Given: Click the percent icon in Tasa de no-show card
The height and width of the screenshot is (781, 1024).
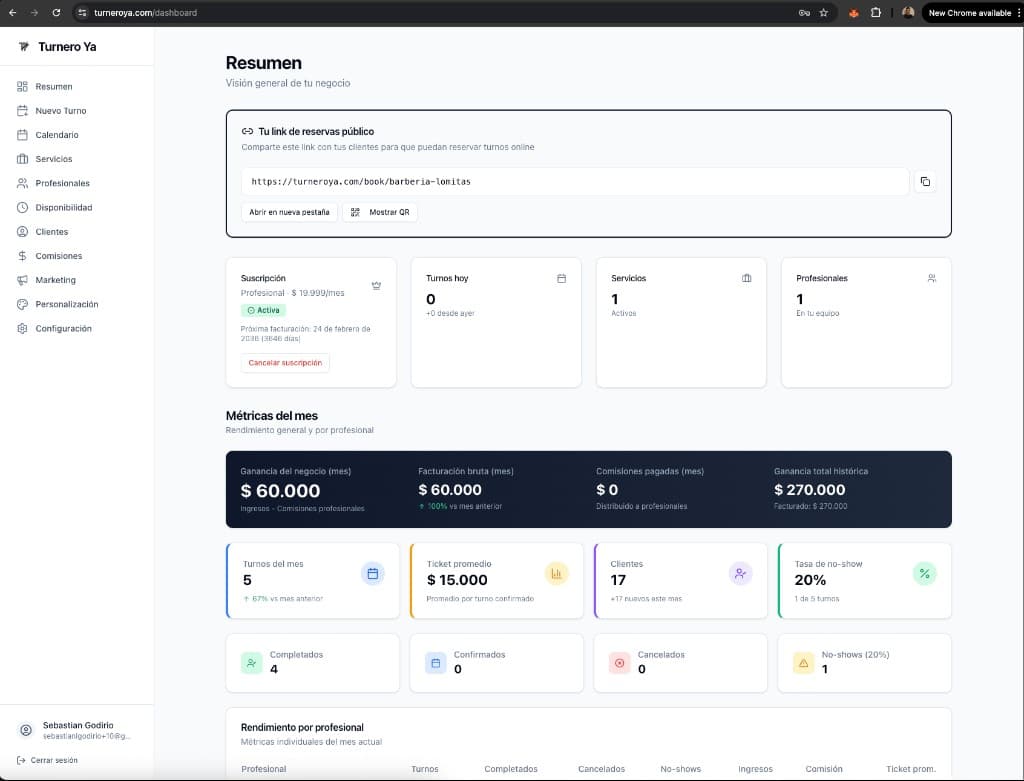Looking at the screenshot, I should tap(924, 573).
